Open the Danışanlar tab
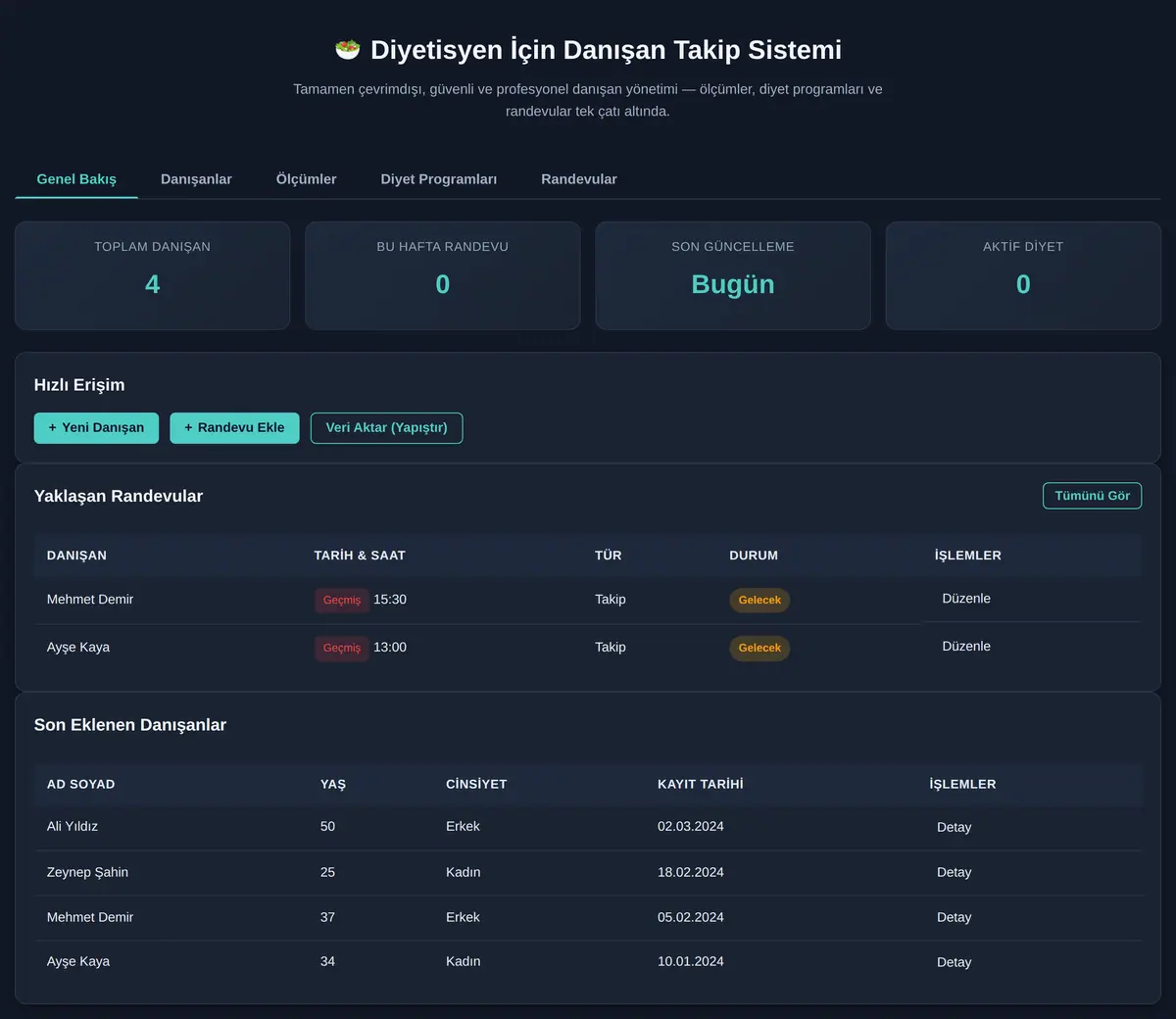The height and width of the screenshot is (1019, 1176). (196, 179)
